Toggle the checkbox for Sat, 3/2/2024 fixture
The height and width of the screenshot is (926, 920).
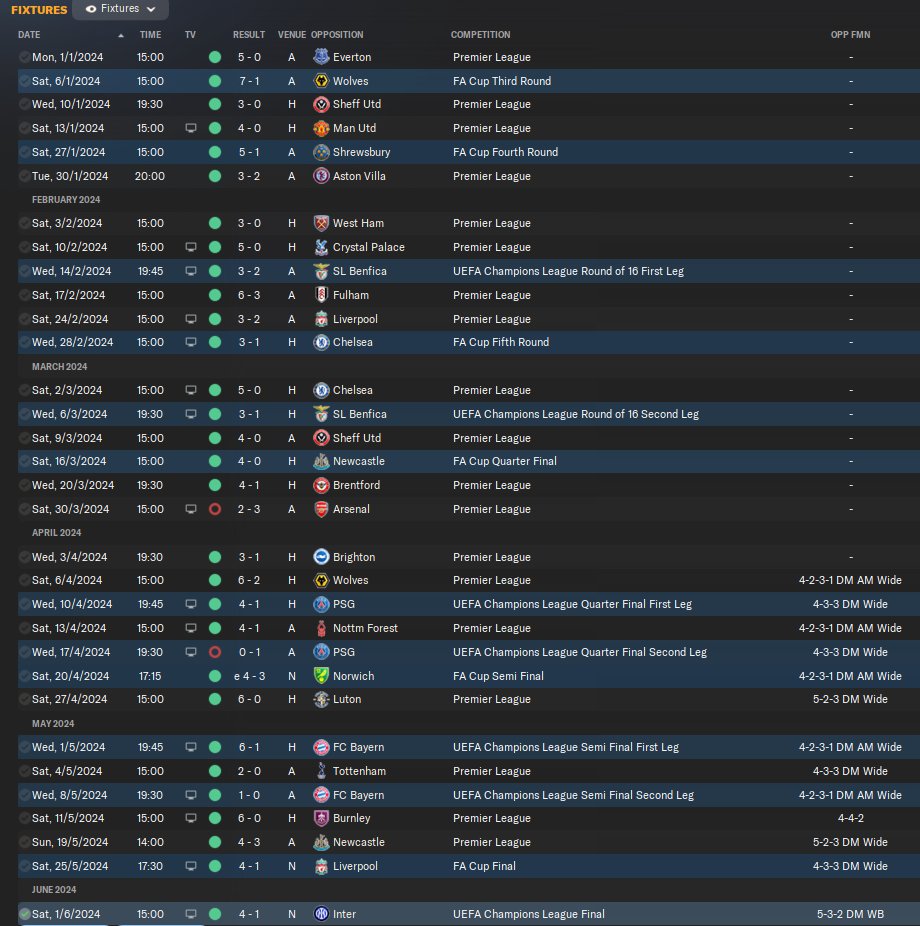(x=24, y=223)
